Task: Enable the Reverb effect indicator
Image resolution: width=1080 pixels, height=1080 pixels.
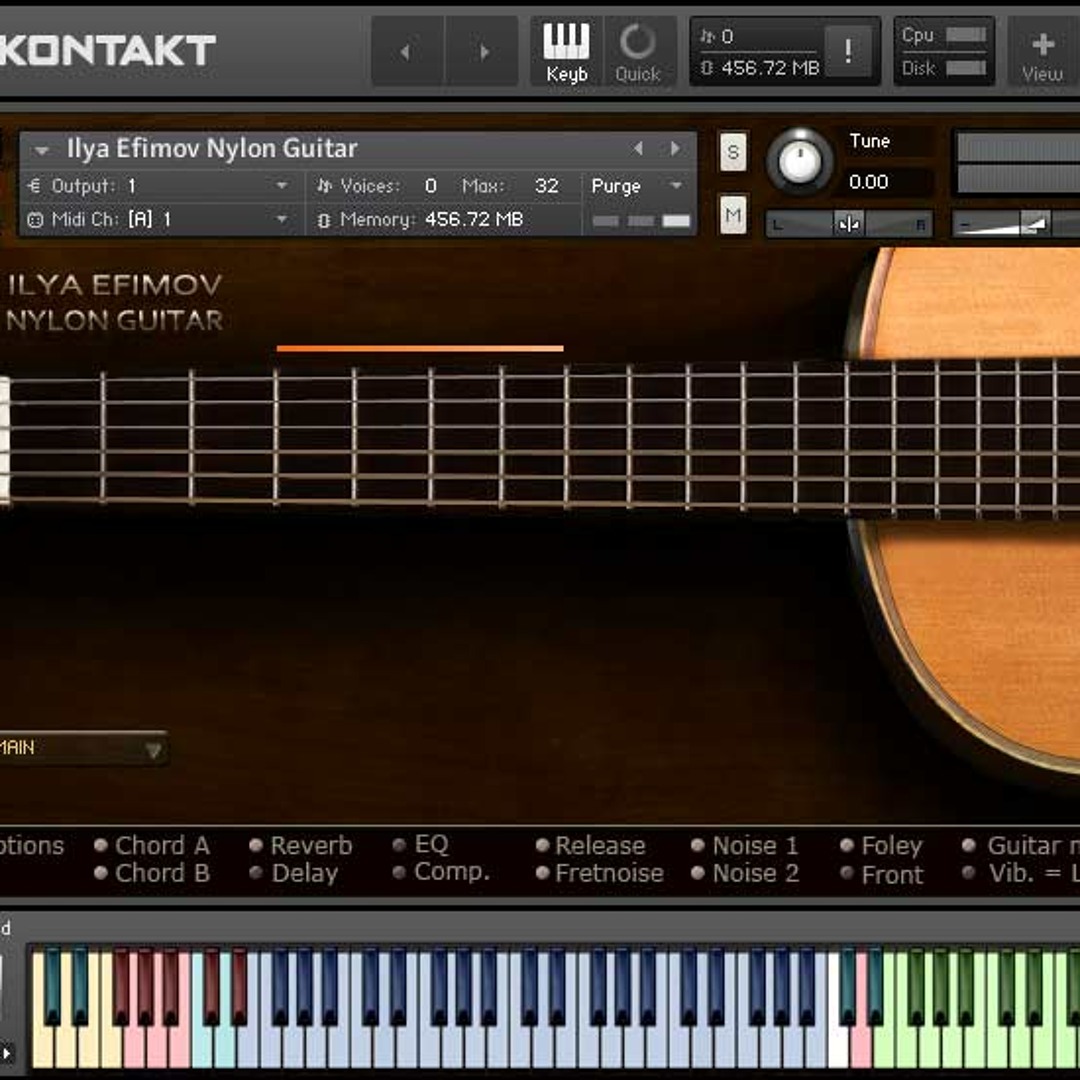Action: pyautogui.click(x=257, y=846)
